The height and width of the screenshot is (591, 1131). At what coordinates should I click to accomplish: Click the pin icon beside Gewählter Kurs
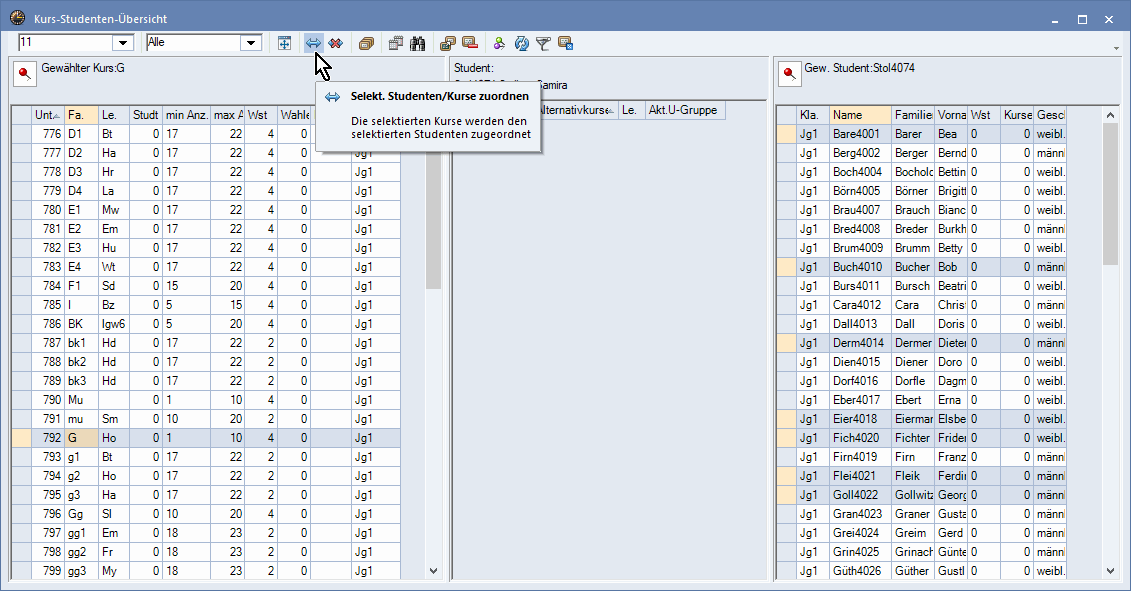pos(24,73)
